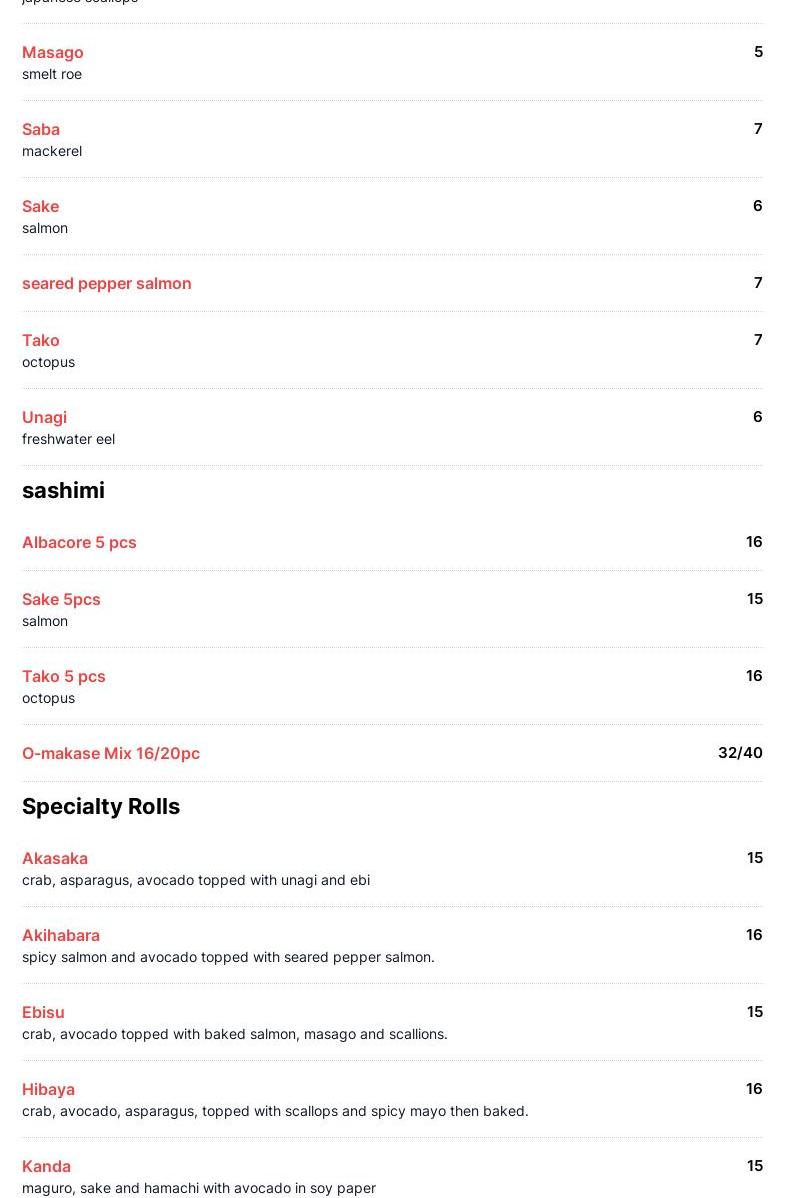Click the Akasaka roll description text

196,880
